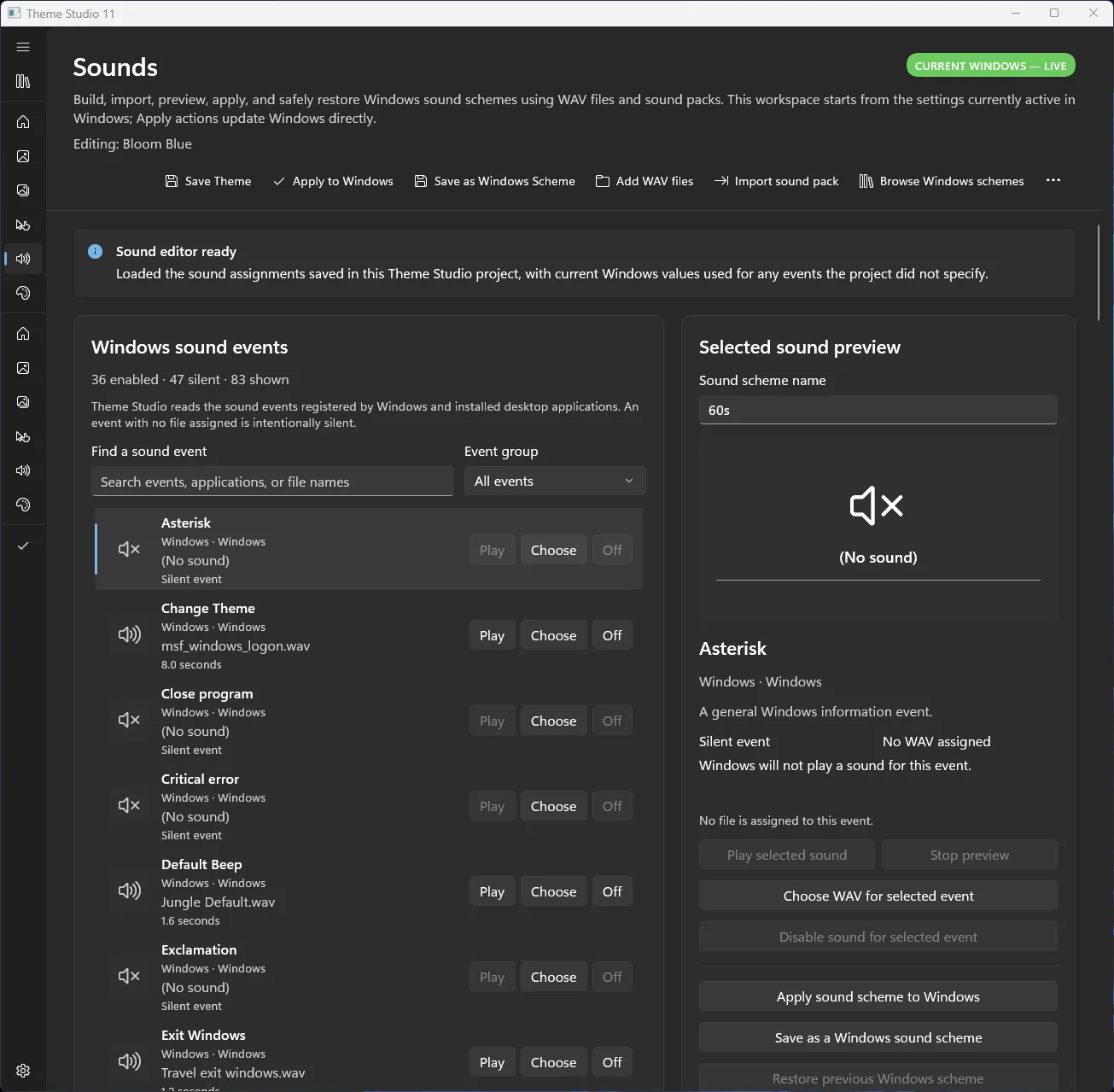Click the Play selected sound button

pos(787,855)
